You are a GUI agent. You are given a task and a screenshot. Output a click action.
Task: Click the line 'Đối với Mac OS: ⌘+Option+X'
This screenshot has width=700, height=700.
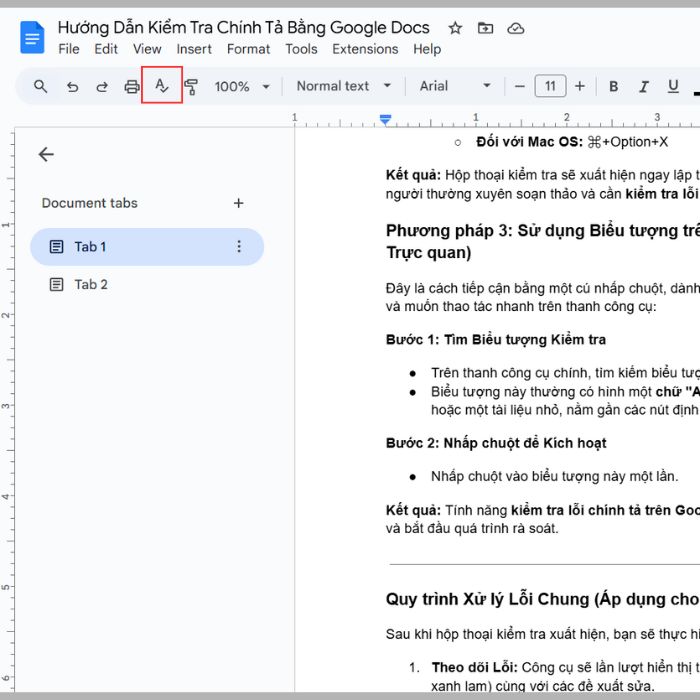point(572,142)
